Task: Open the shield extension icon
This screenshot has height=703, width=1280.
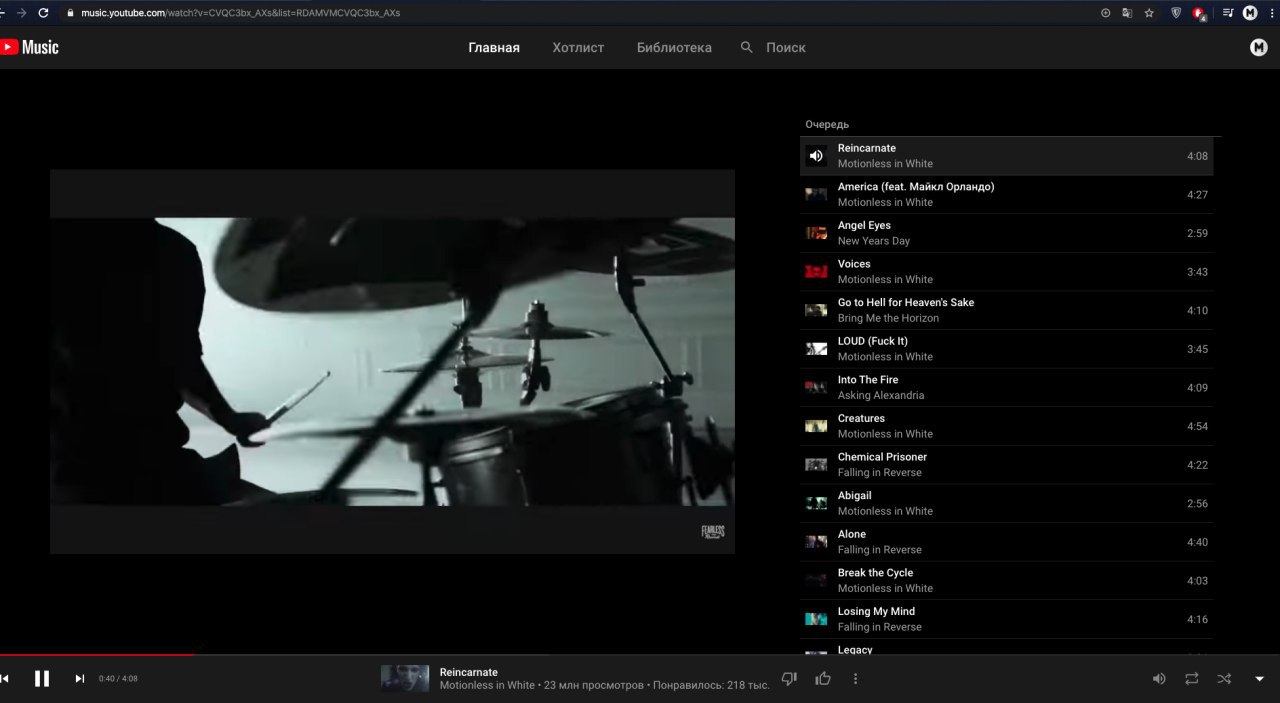Action: (1176, 13)
